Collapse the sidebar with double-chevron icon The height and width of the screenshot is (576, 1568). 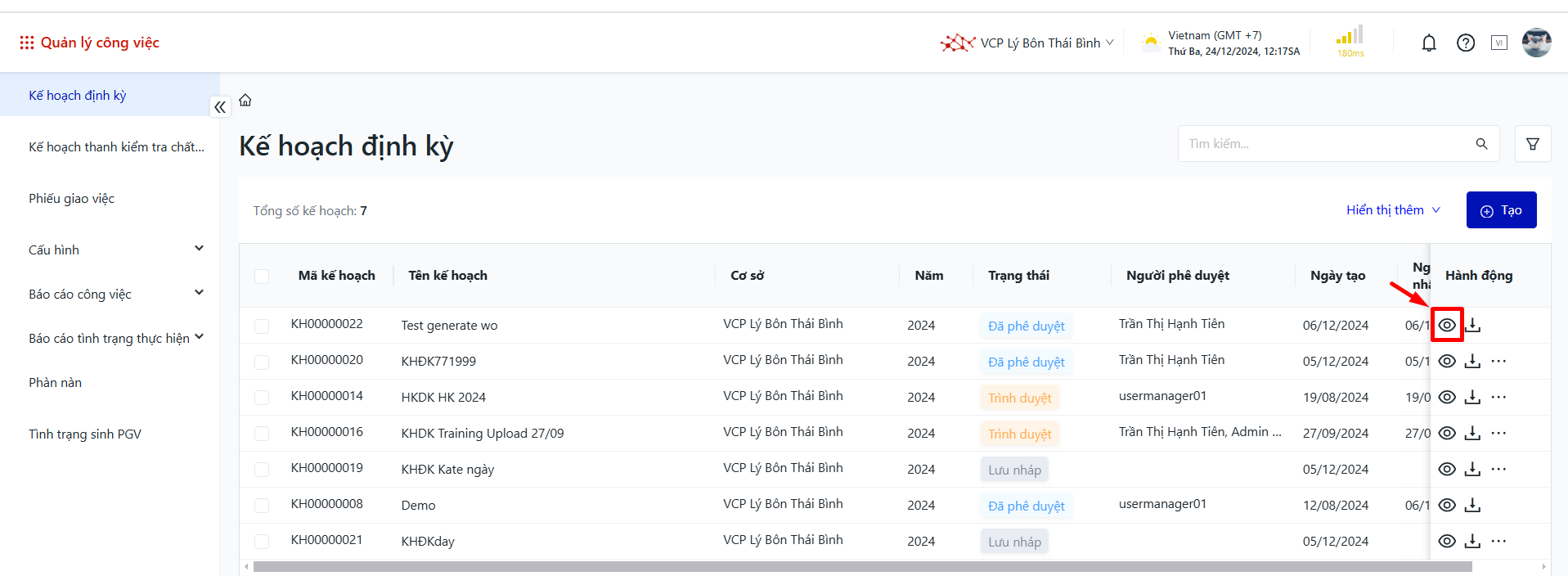coord(220,107)
